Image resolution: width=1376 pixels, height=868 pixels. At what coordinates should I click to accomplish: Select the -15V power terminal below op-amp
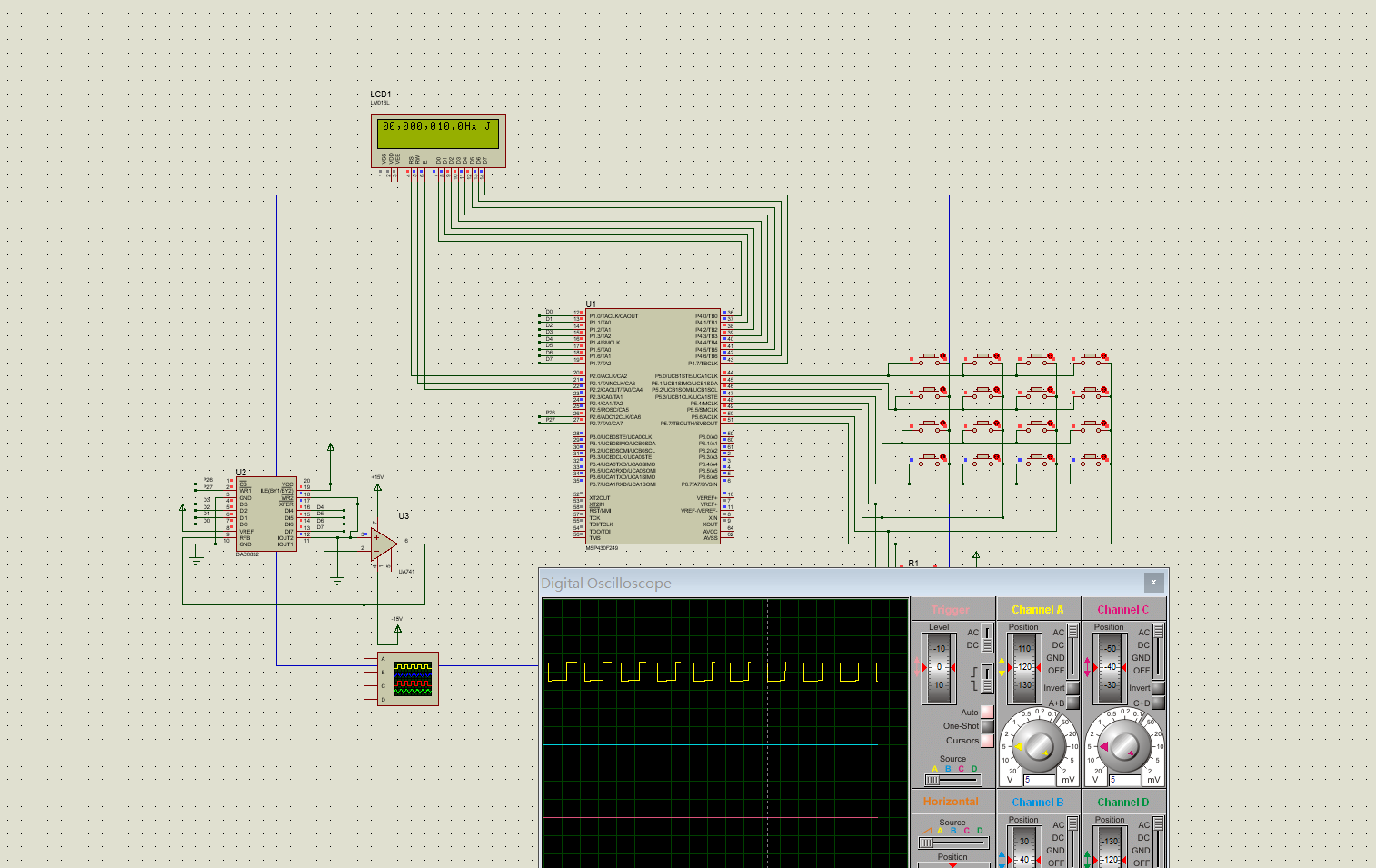tap(397, 628)
